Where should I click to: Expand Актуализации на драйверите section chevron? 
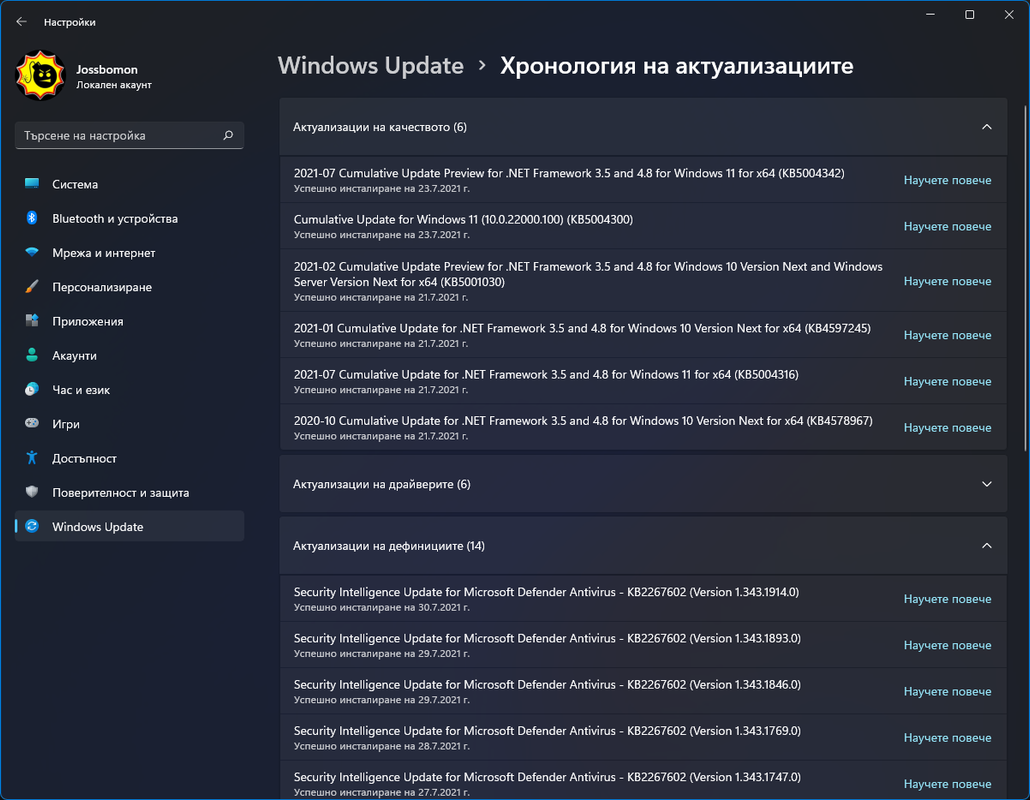[x=986, y=484]
